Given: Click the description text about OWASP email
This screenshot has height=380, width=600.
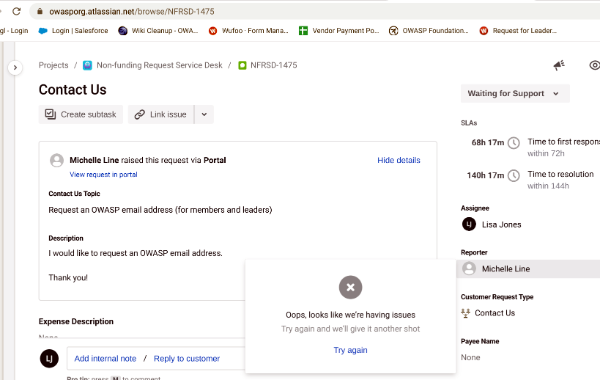Looking at the screenshot, I should coord(135,253).
